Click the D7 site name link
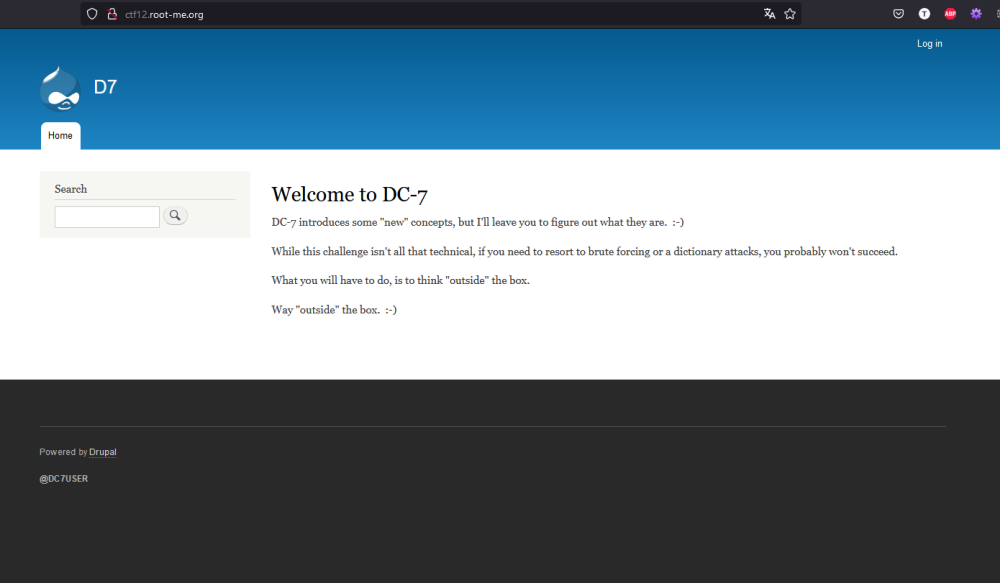This screenshot has height=583, width=1000. (x=105, y=87)
